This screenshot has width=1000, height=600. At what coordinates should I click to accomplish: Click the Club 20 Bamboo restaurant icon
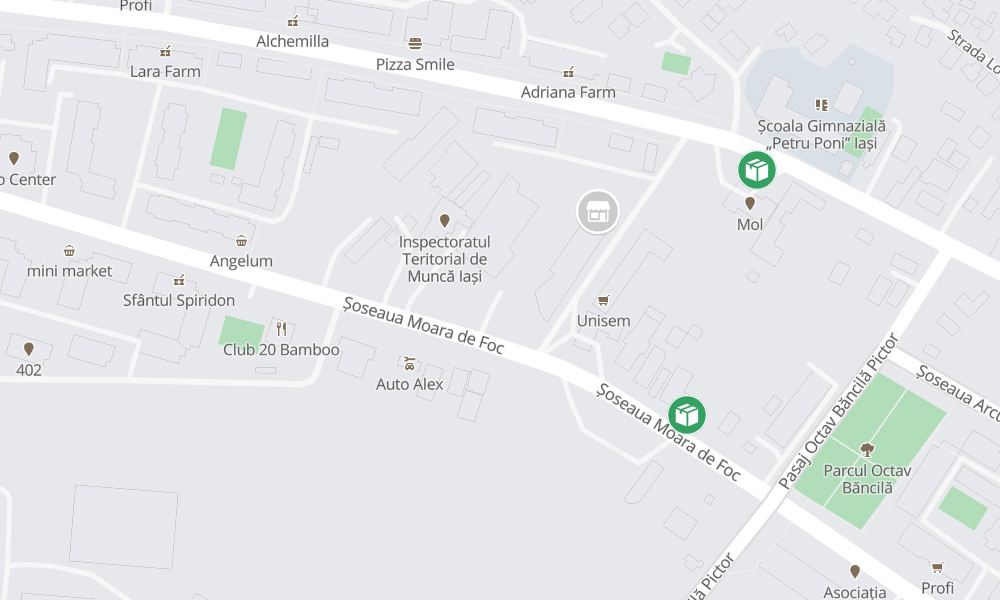[281, 328]
